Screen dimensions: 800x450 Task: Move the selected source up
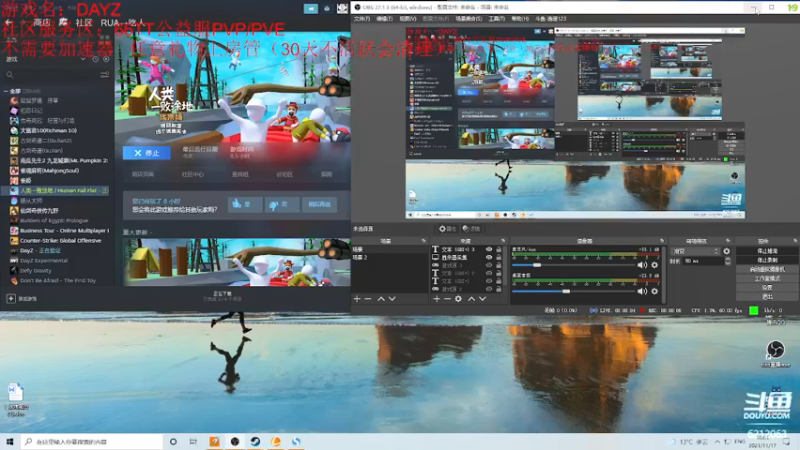tap(471, 299)
